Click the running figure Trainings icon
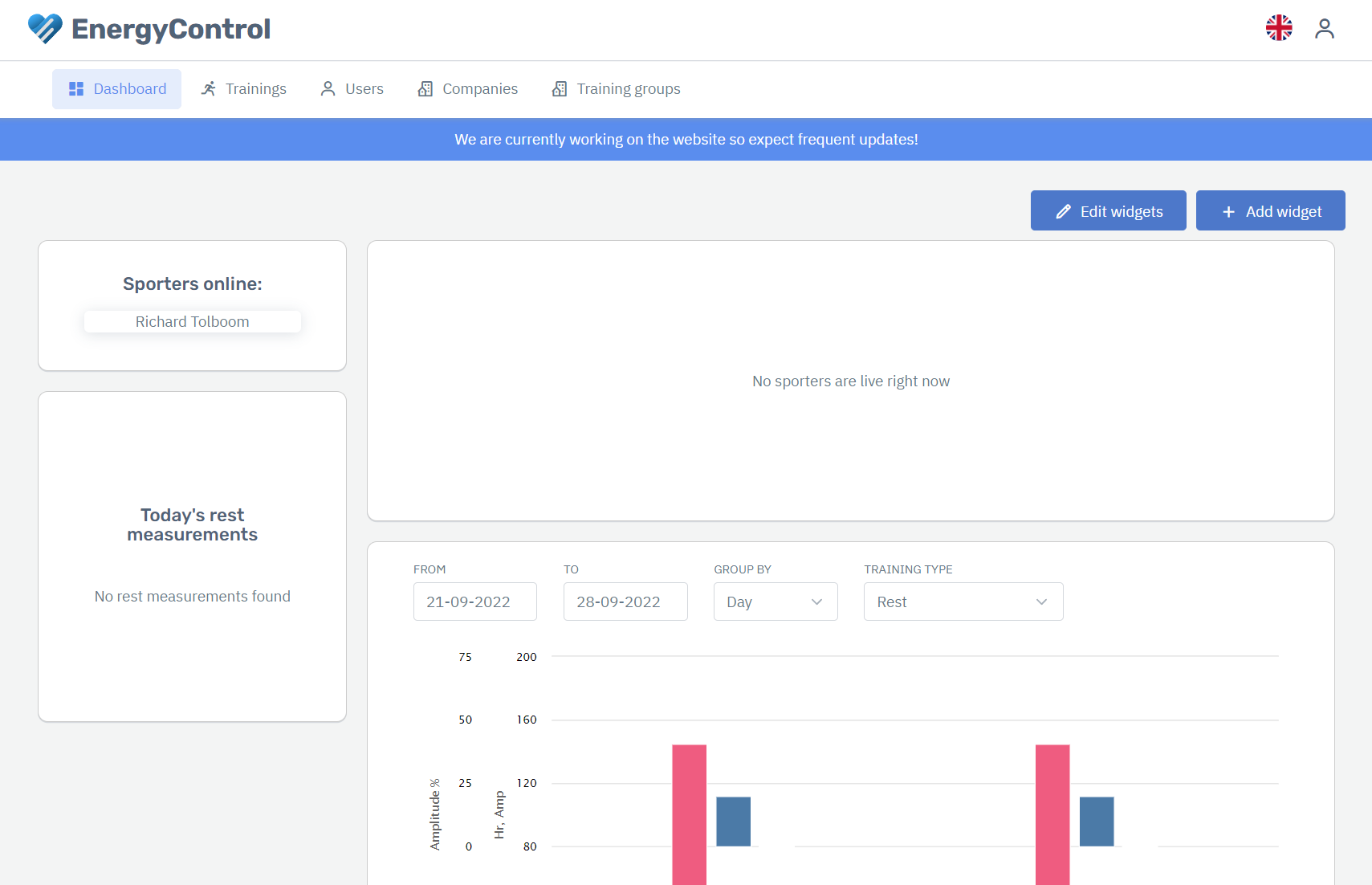The width and height of the screenshot is (1372, 885). (209, 89)
